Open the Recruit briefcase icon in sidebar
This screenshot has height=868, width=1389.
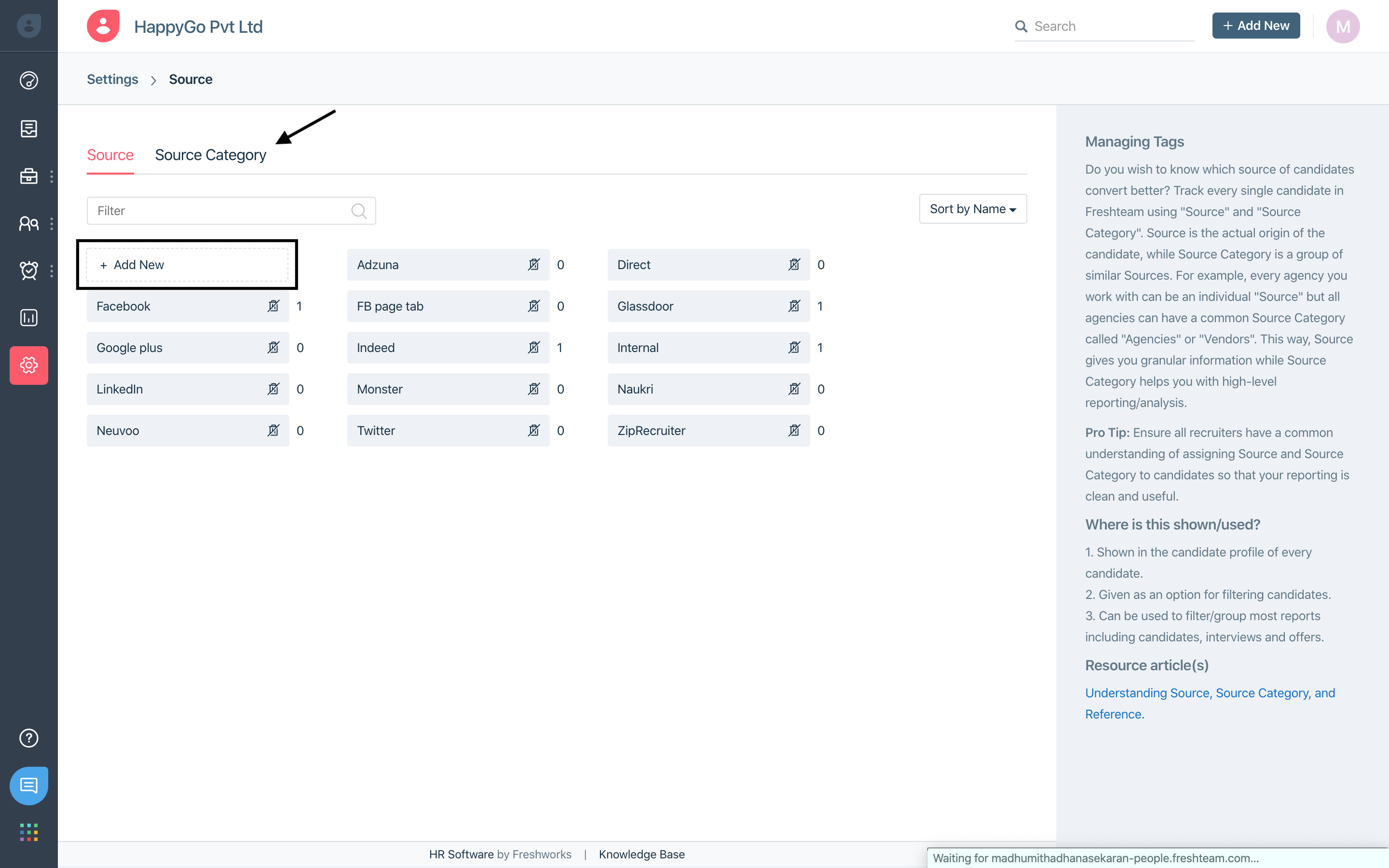(x=29, y=176)
